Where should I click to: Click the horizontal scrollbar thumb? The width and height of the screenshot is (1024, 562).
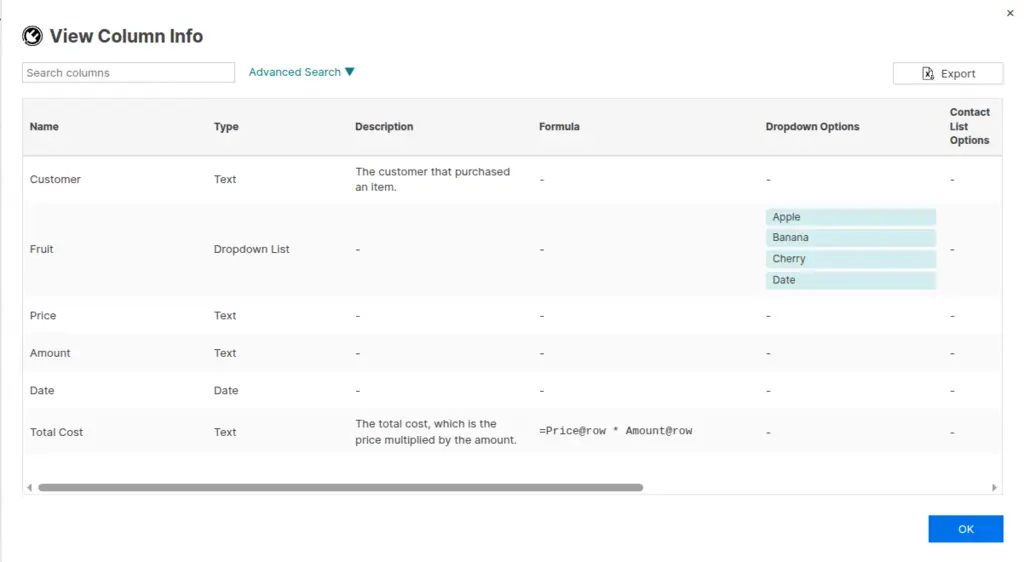click(x=340, y=488)
